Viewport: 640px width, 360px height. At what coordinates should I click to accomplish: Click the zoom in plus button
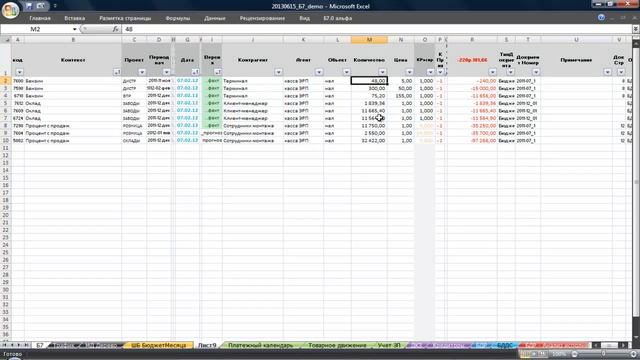[x=633, y=354]
